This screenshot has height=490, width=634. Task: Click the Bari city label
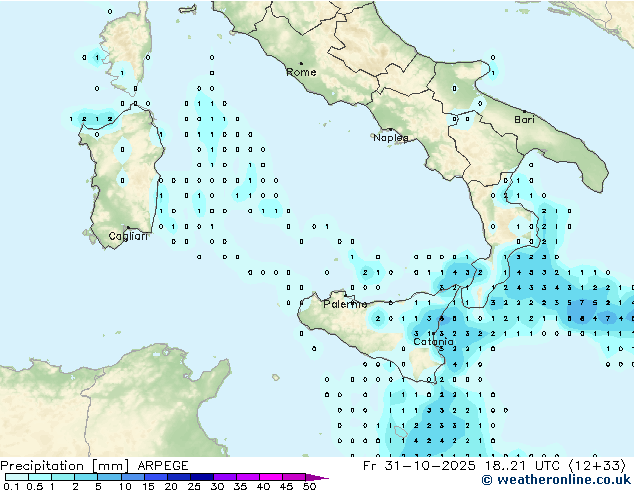click(524, 120)
